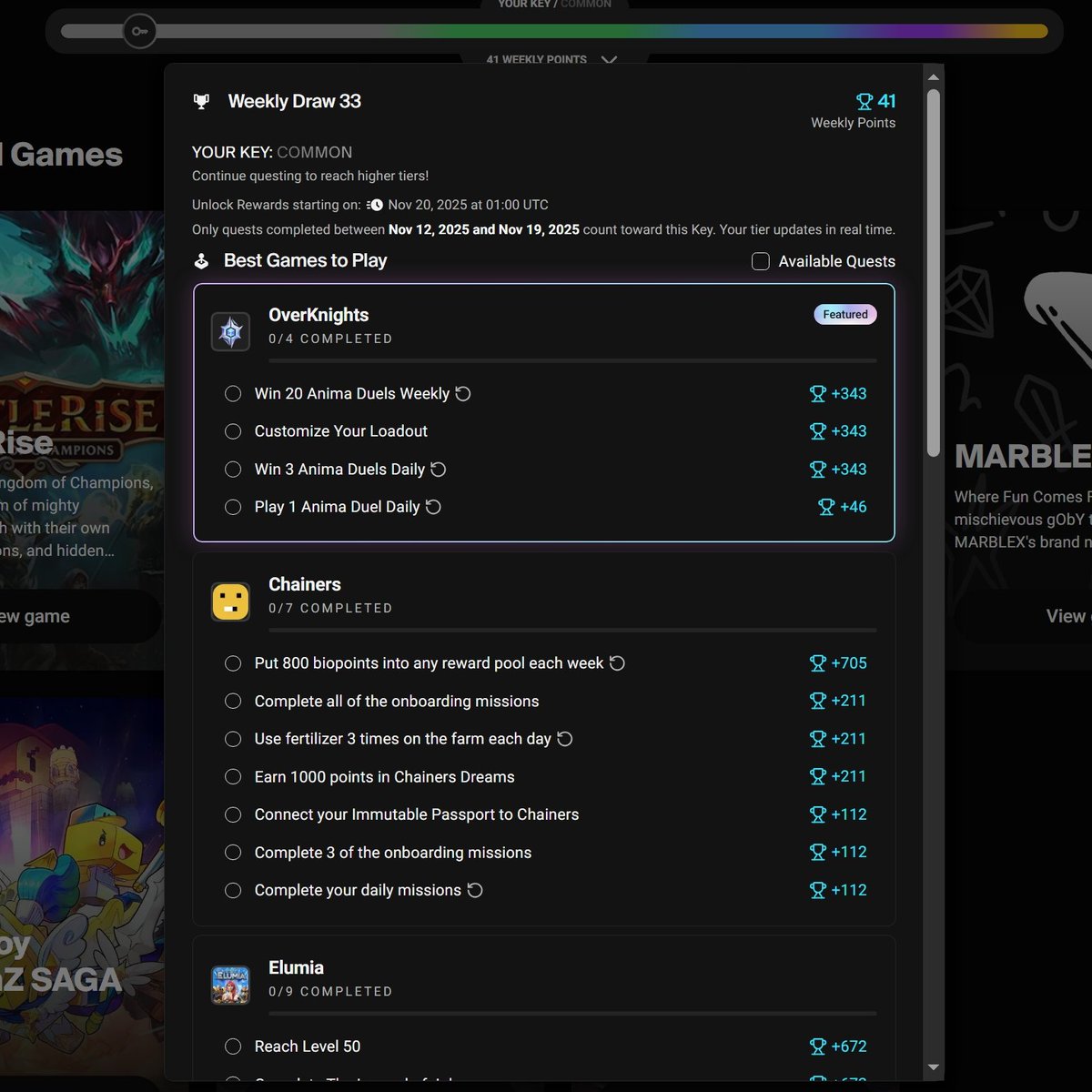Image resolution: width=1092 pixels, height=1092 pixels.
Task: Click the repeat icon on Win 20 Anima Duels Weekly
Action: click(463, 393)
